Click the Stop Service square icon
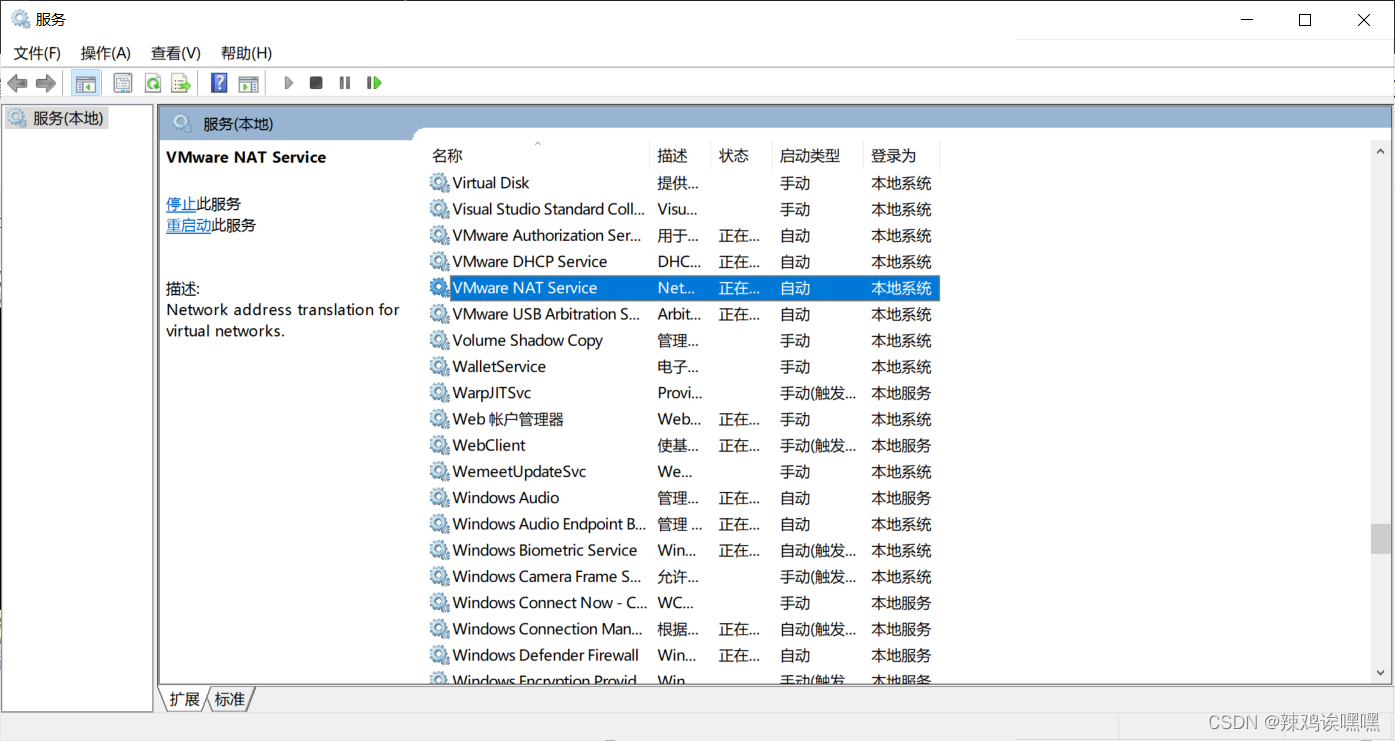The width and height of the screenshot is (1395, 741). [316, 83]
